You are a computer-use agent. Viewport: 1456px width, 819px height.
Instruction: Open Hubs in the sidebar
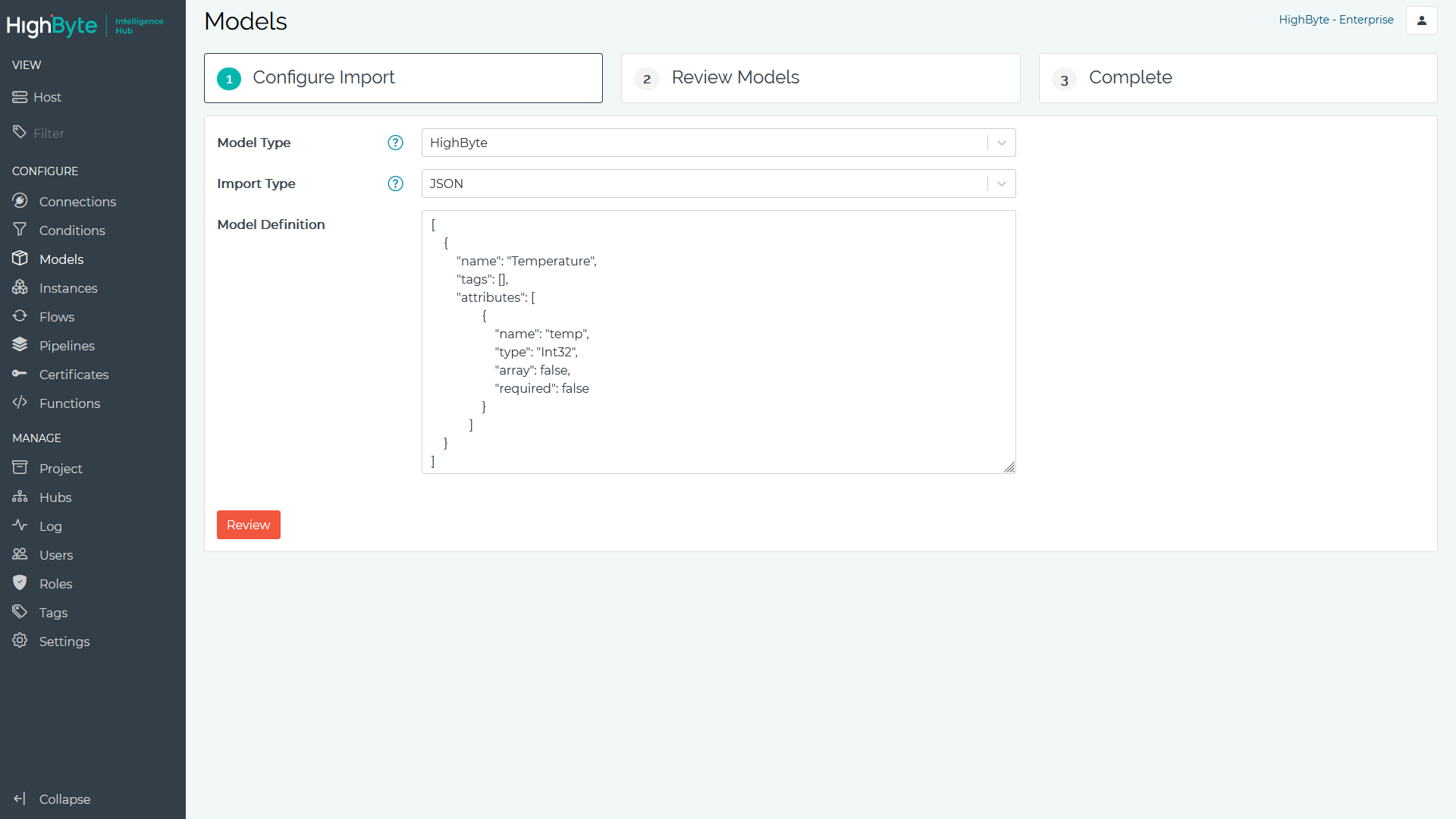[55, 497]
